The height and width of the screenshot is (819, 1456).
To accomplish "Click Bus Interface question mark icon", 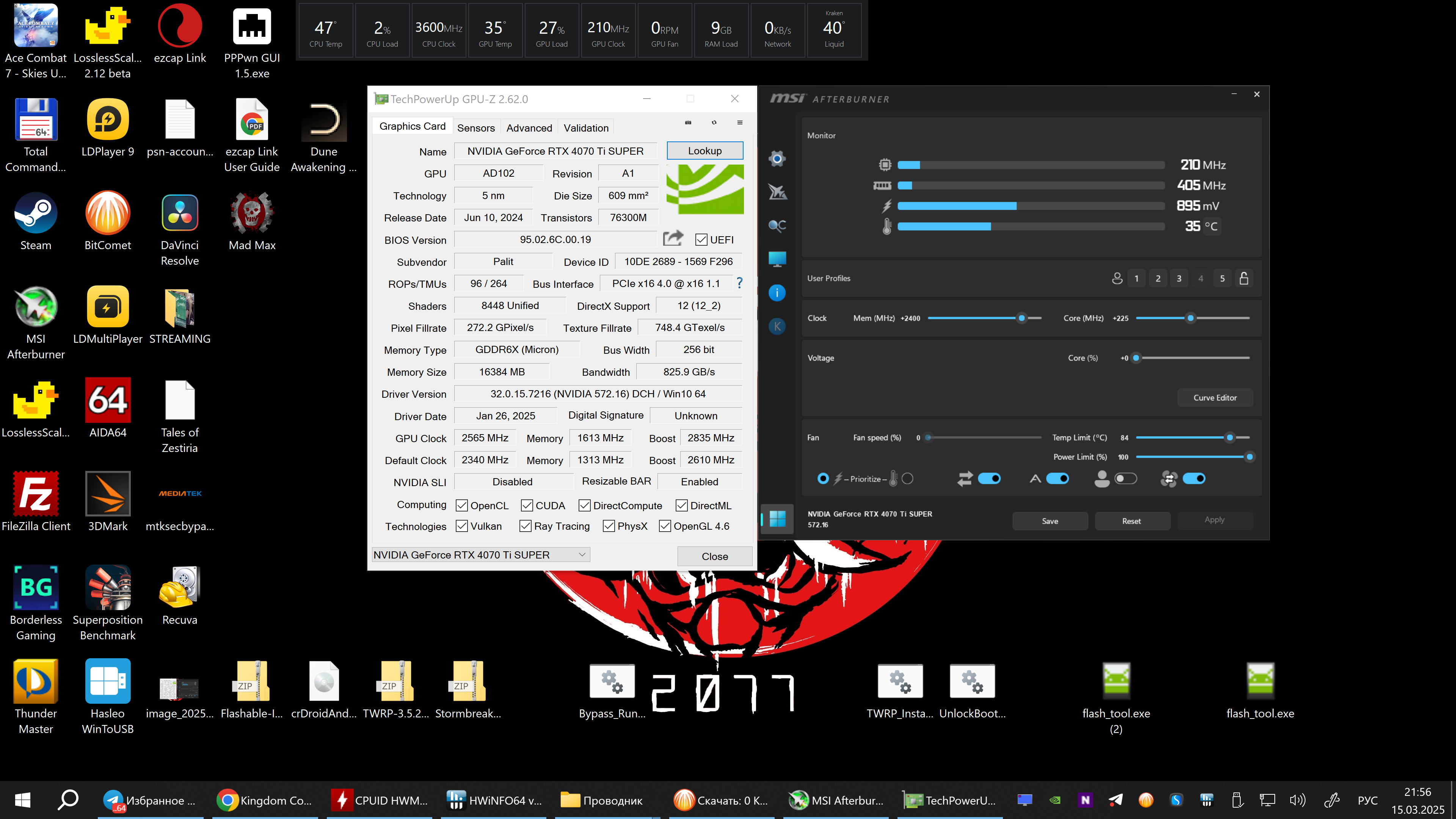I will point(739,283).
